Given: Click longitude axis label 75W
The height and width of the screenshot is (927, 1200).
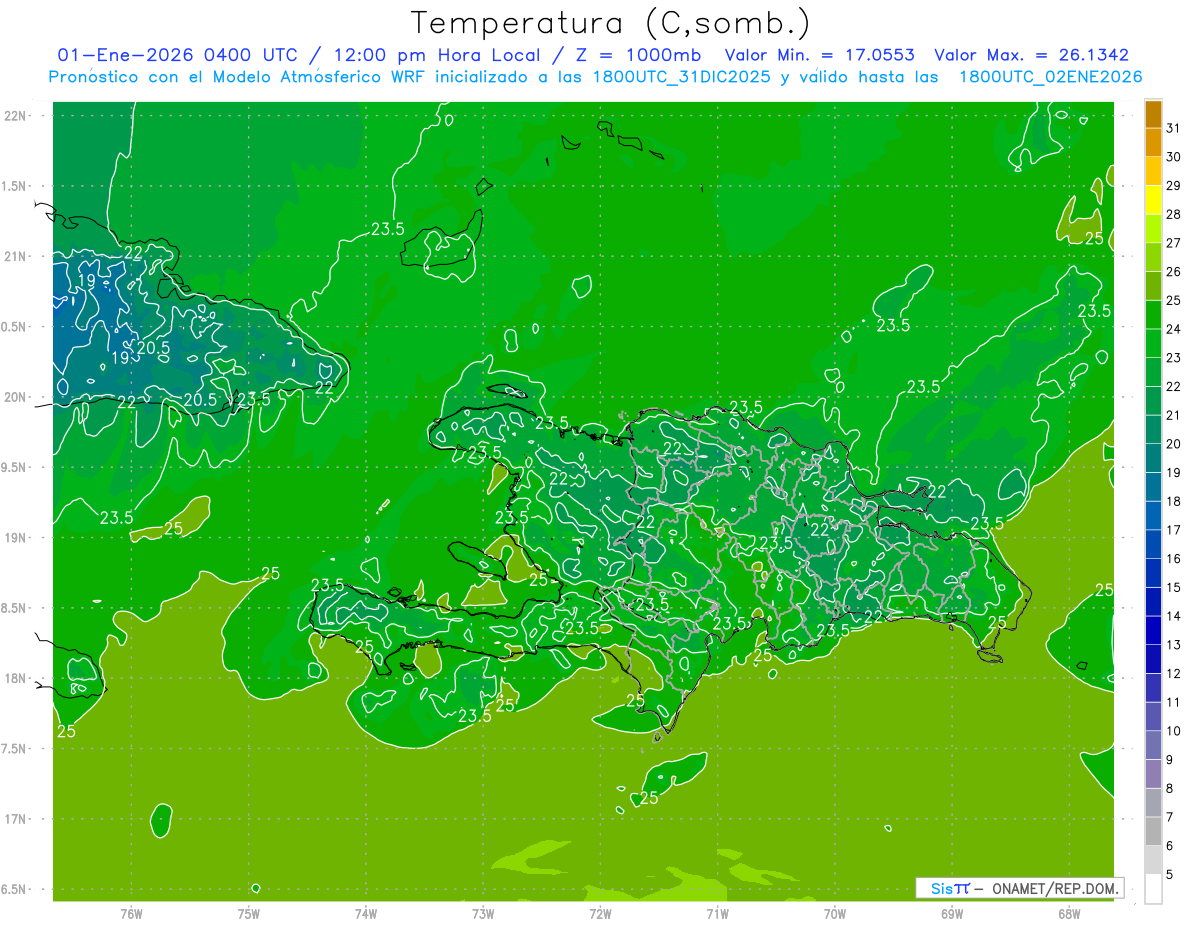Looking at the screenshot, I should [x=249, y=913].
